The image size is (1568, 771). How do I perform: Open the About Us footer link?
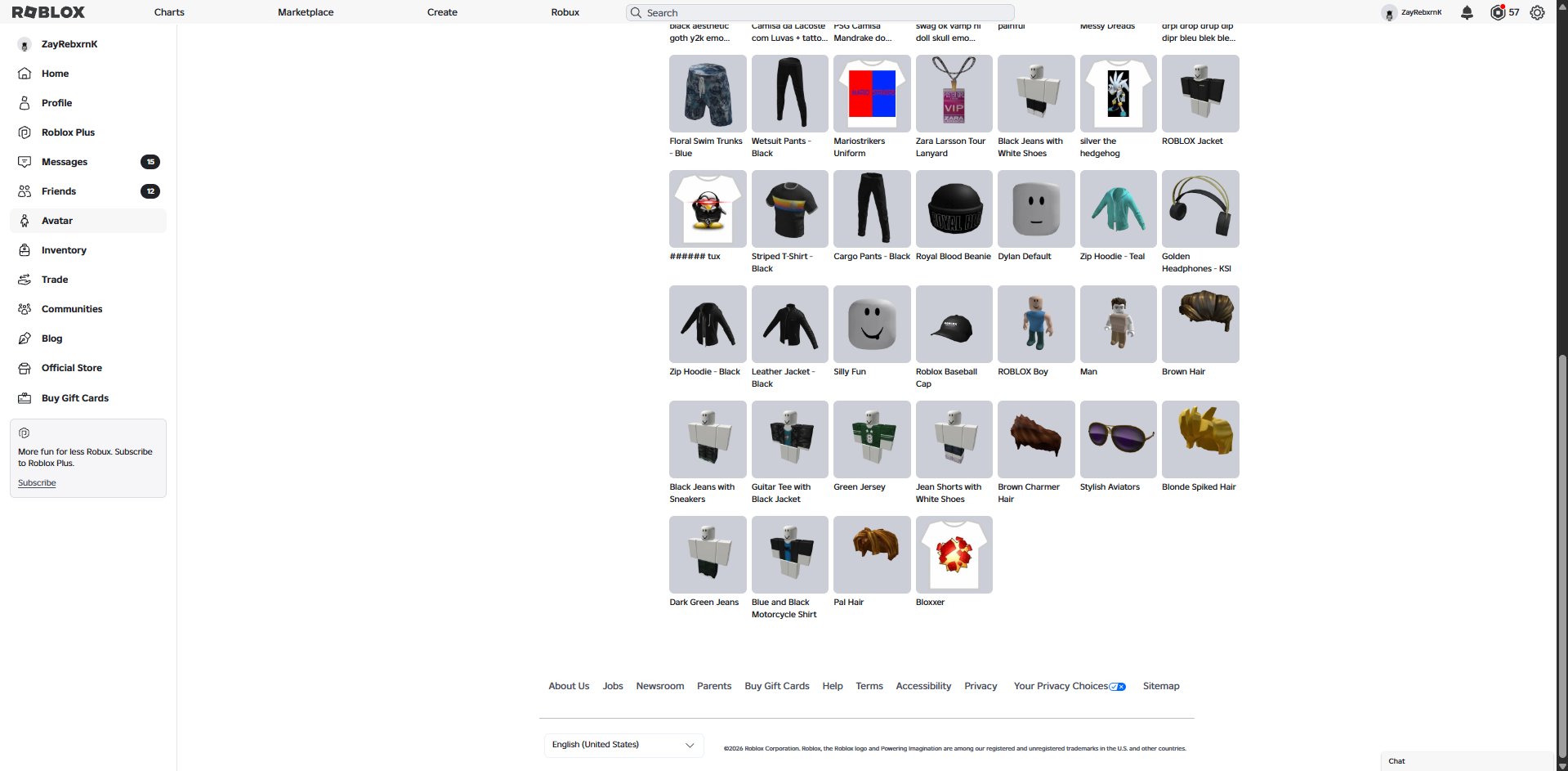(569, 686)
